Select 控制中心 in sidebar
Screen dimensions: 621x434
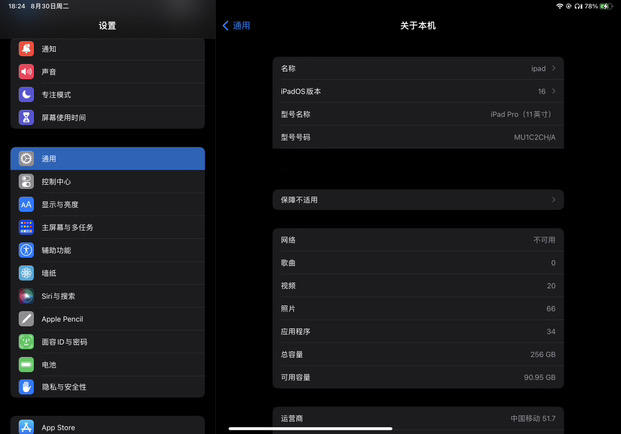pos(108,181)
